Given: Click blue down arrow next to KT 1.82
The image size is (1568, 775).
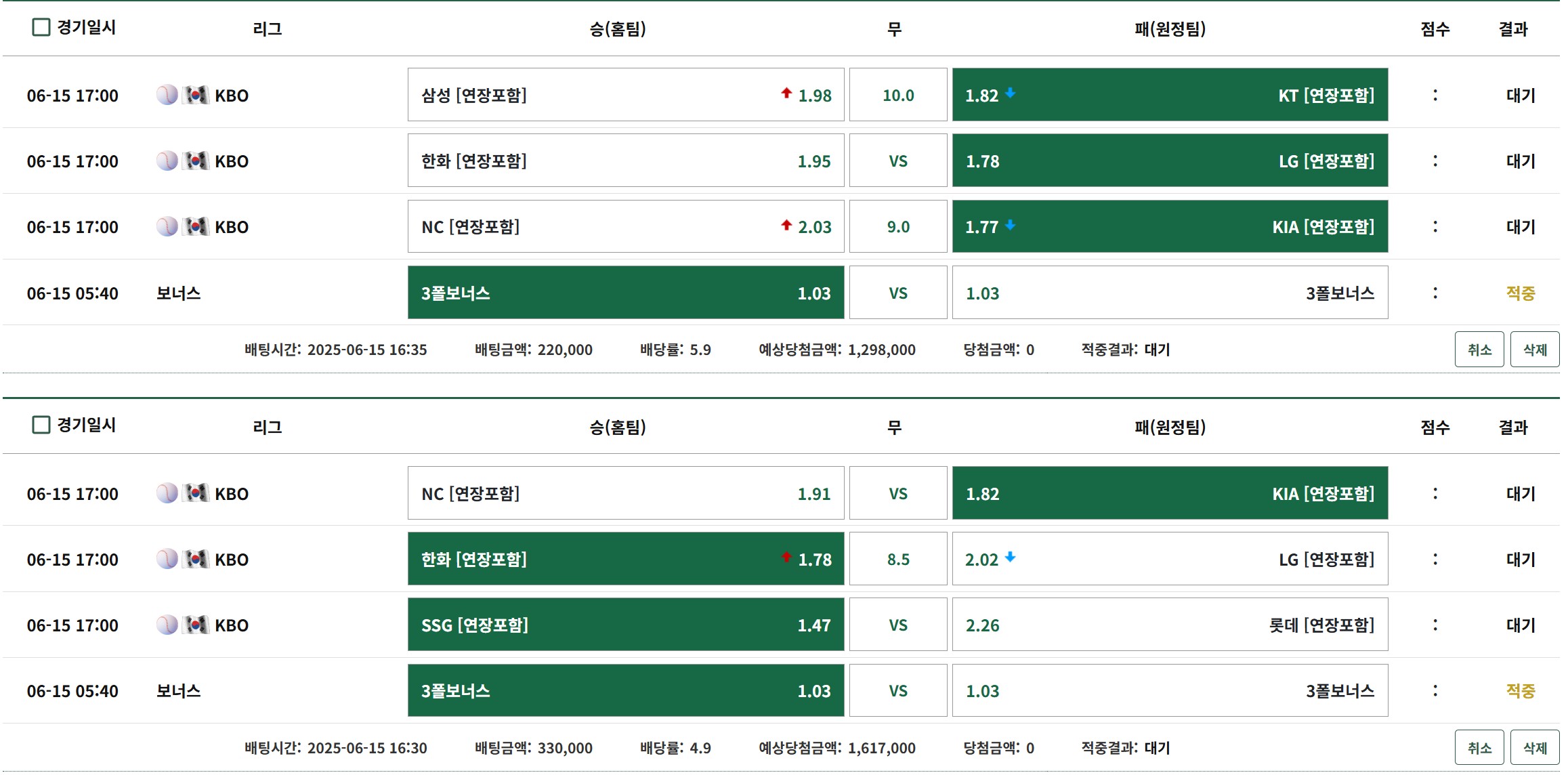Looking at the screenshot, I should pos(1010,93).
